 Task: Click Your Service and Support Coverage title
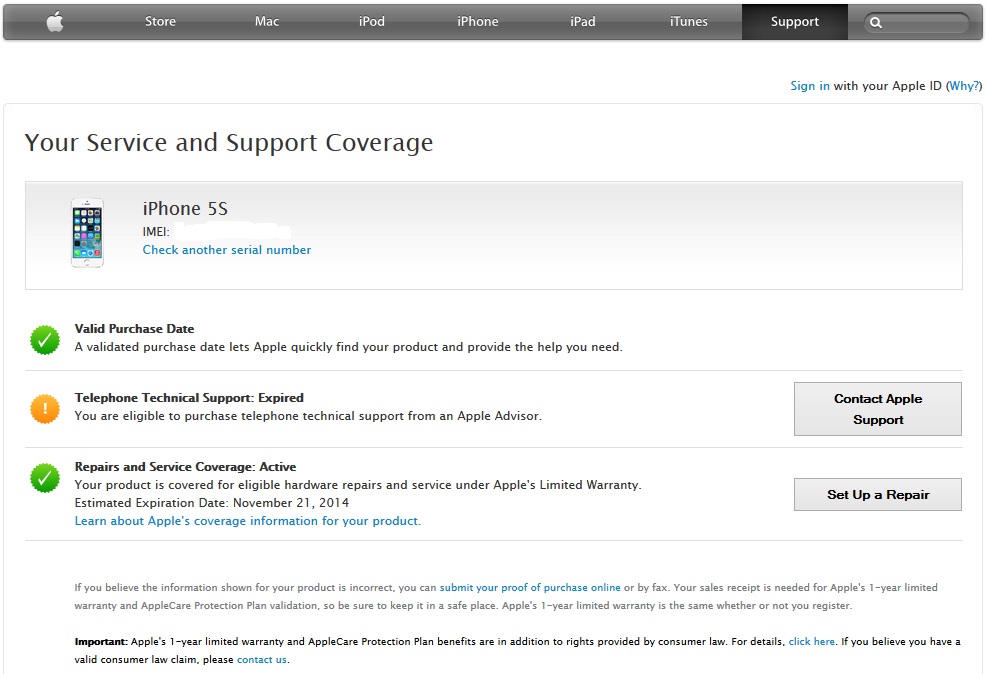(x=229, y=143)
